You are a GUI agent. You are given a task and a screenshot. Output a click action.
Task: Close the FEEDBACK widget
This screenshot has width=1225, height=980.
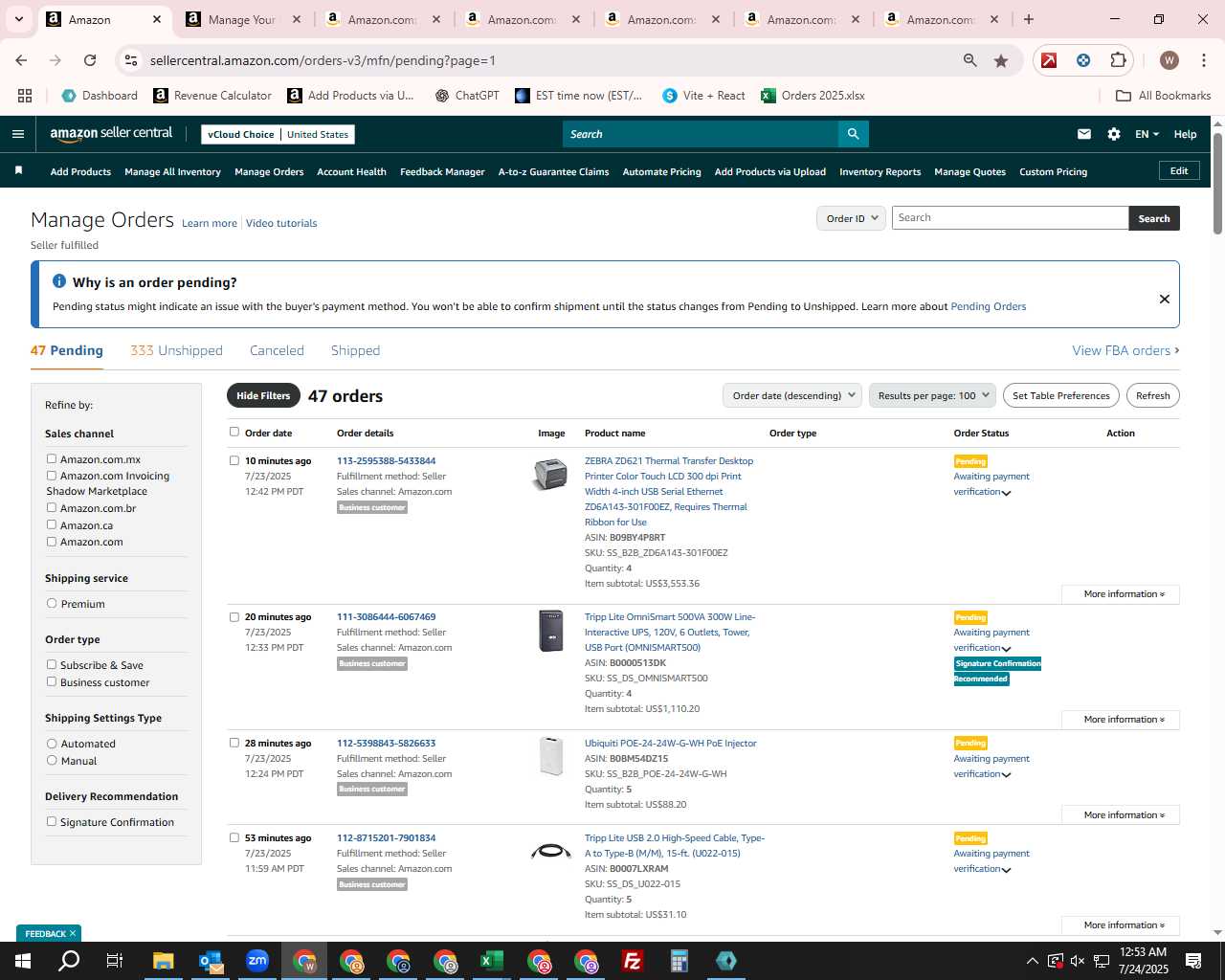coord(73,933)
